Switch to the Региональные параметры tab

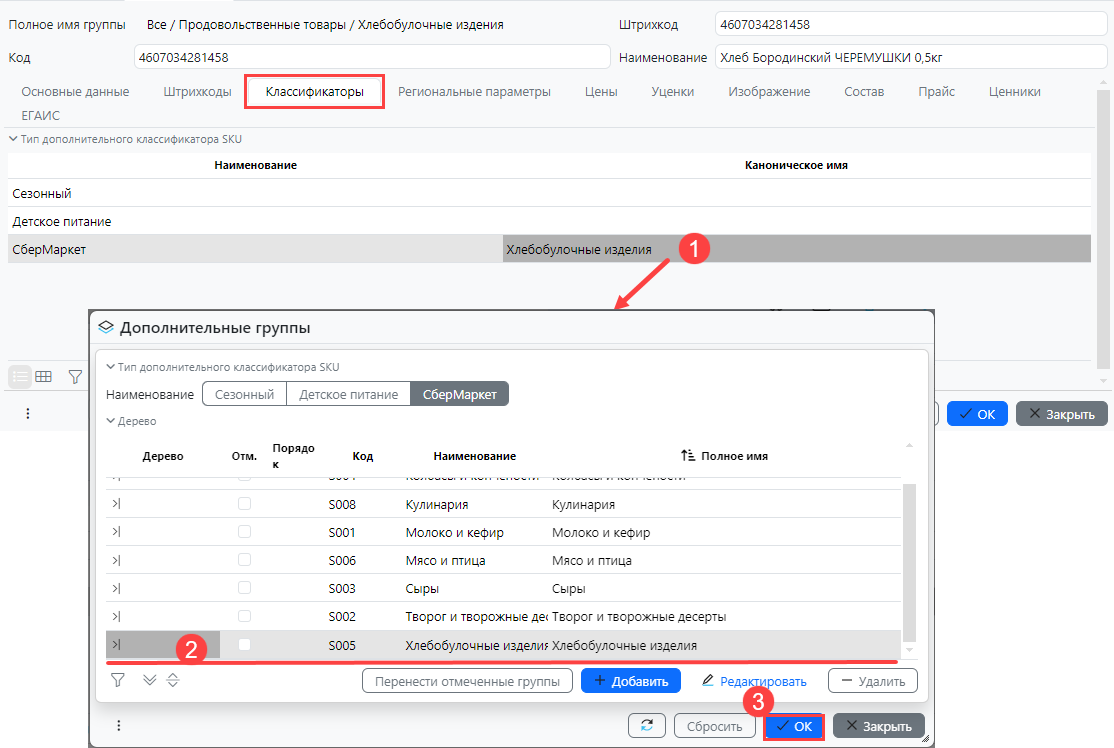pos(474,92)
